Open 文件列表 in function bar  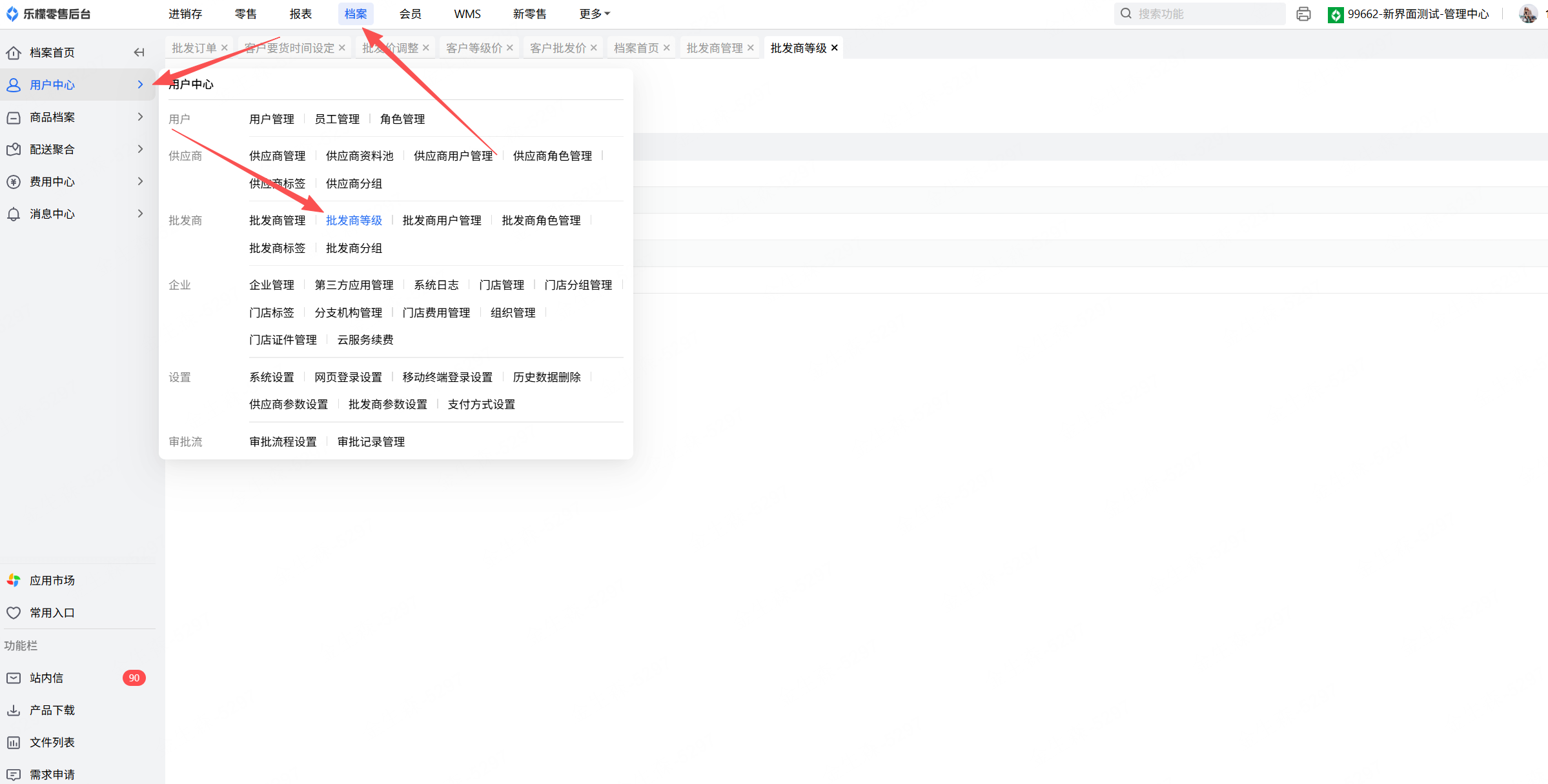(x=52, y=742)
